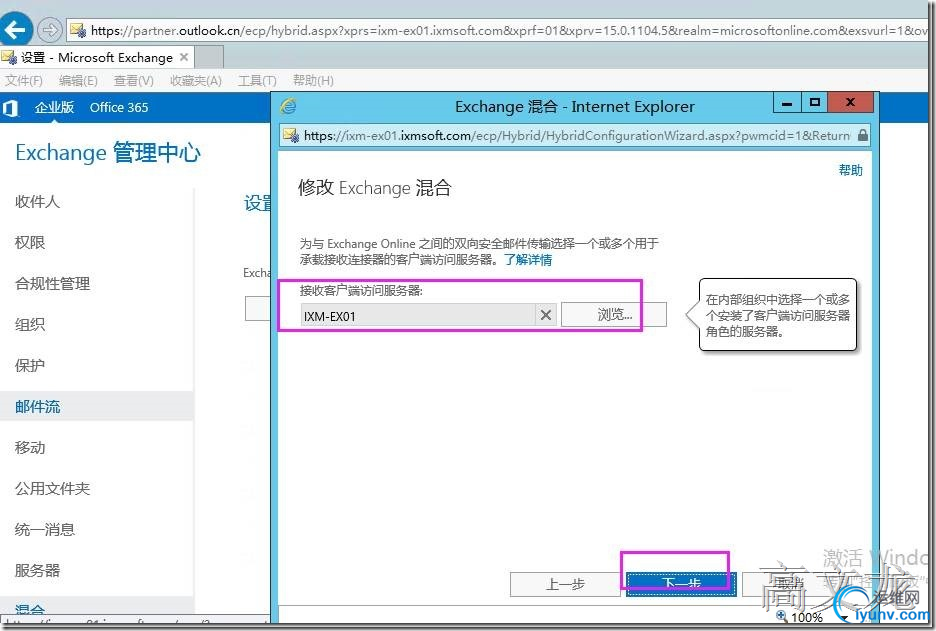
Task: Open 组织 in the left navigation
Action: pos(30,325)
